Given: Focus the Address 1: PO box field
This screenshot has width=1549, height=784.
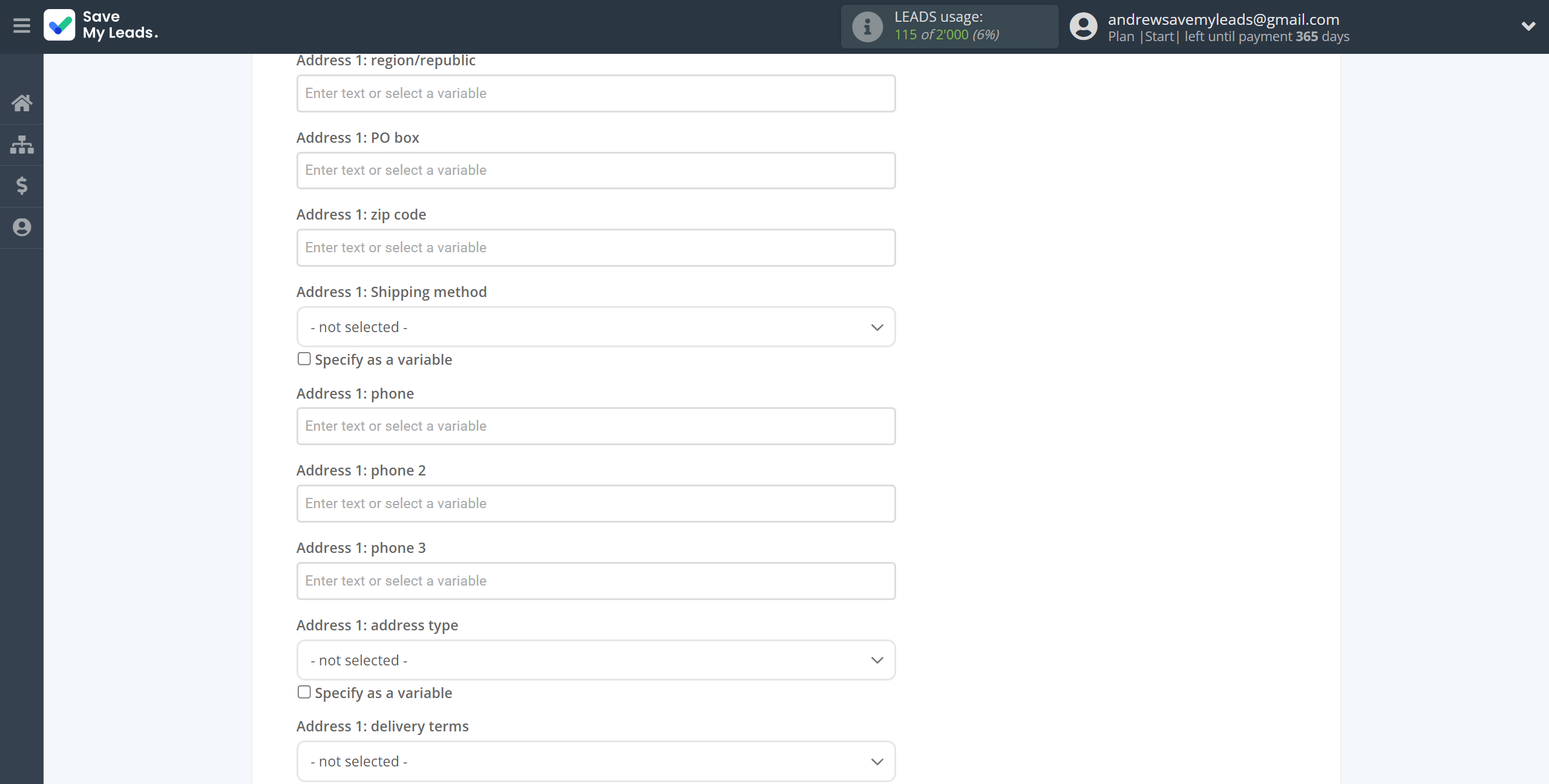Looking at the screenshot, I should pyautogui.click(x=596, y=171).
